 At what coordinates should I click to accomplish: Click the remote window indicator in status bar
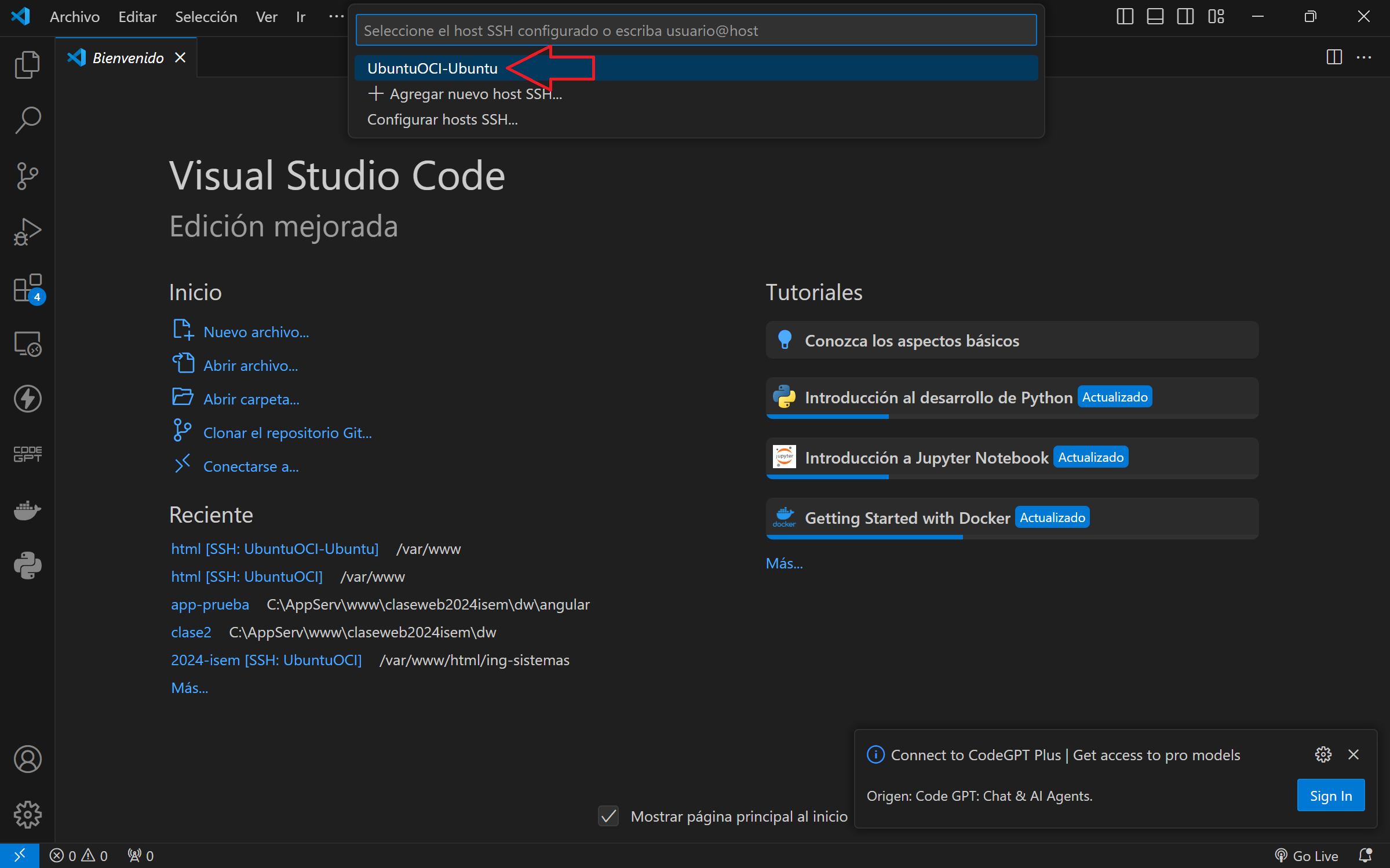[19, 855]
